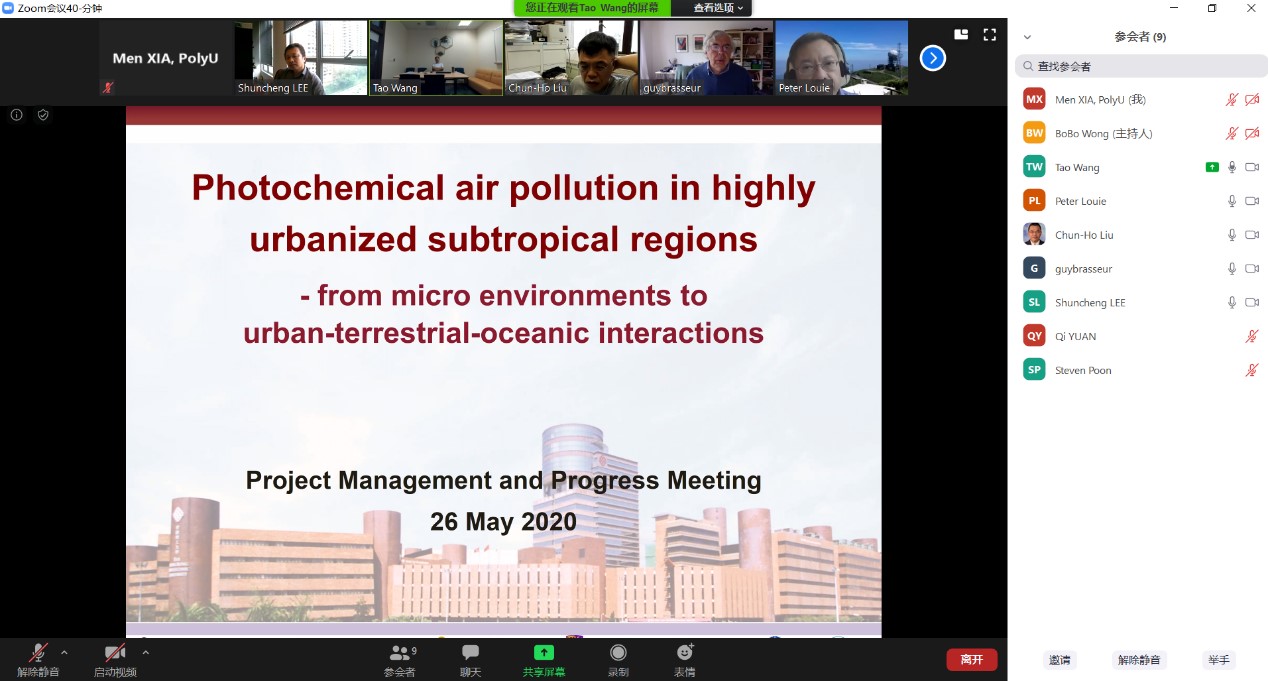Viewport: 1268px width, 681px height.
Task: Click the share screen (共享屏幕) icon
Action: [x=543, y=654]
